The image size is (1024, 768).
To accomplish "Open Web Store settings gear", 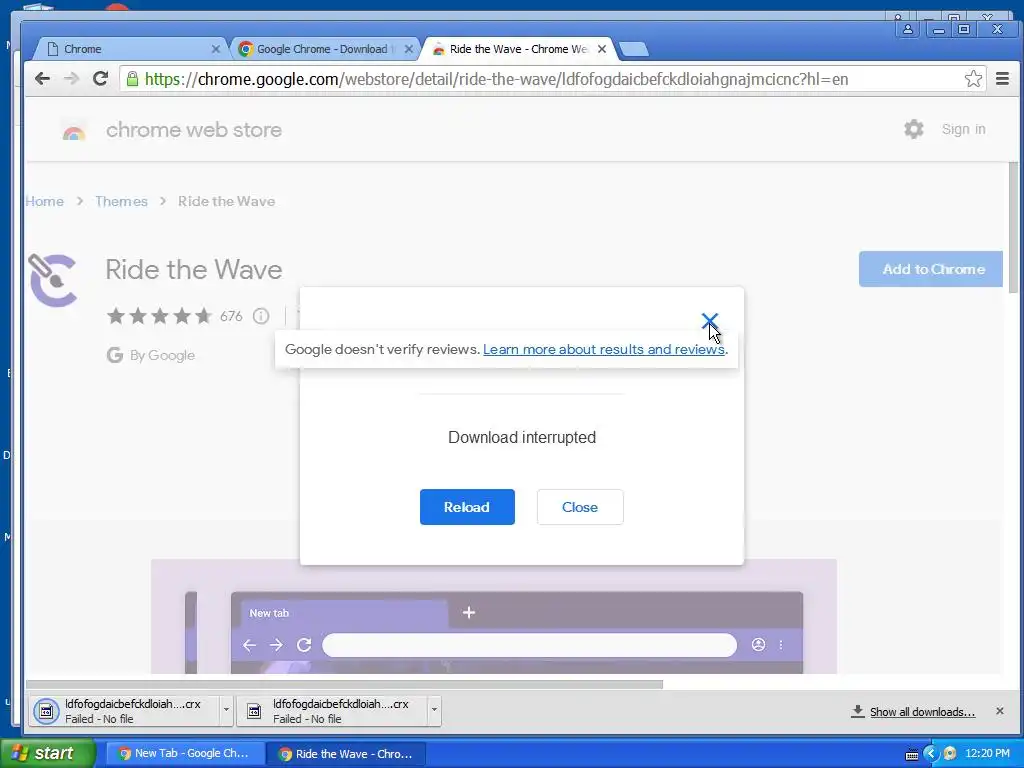I will (914, 129).
